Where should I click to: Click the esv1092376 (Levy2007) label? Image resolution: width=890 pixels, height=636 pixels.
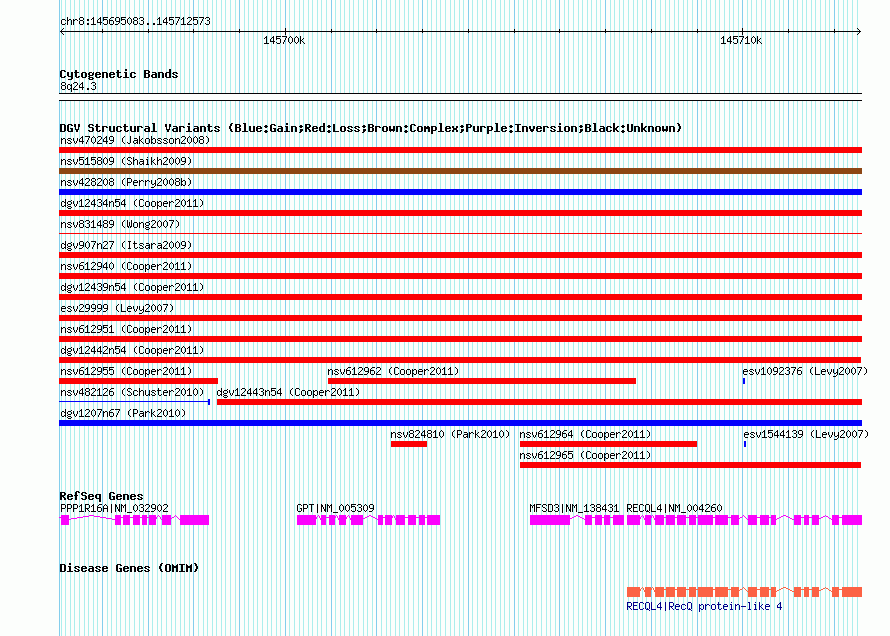click(805, 371)
